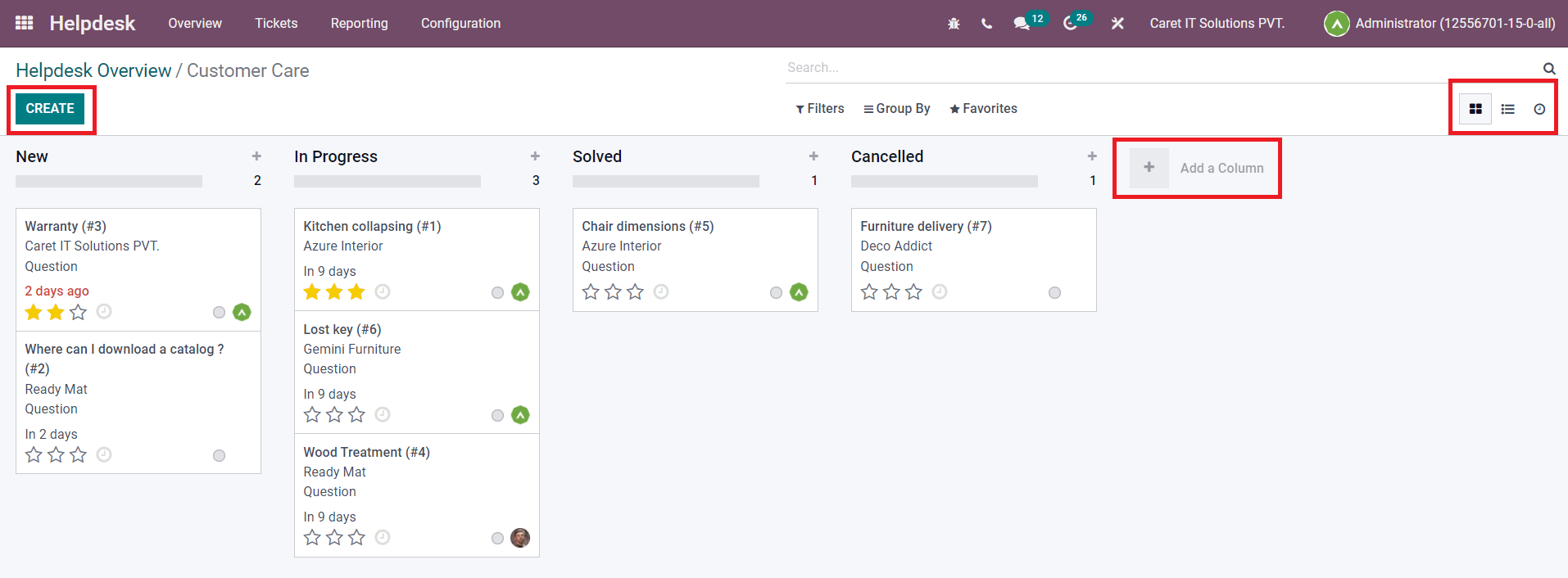The height and width of the screenshot is (578, 1568).
Task: Click the search magnifier icon
Action: pyautogui.click(x=1549, y=69)
